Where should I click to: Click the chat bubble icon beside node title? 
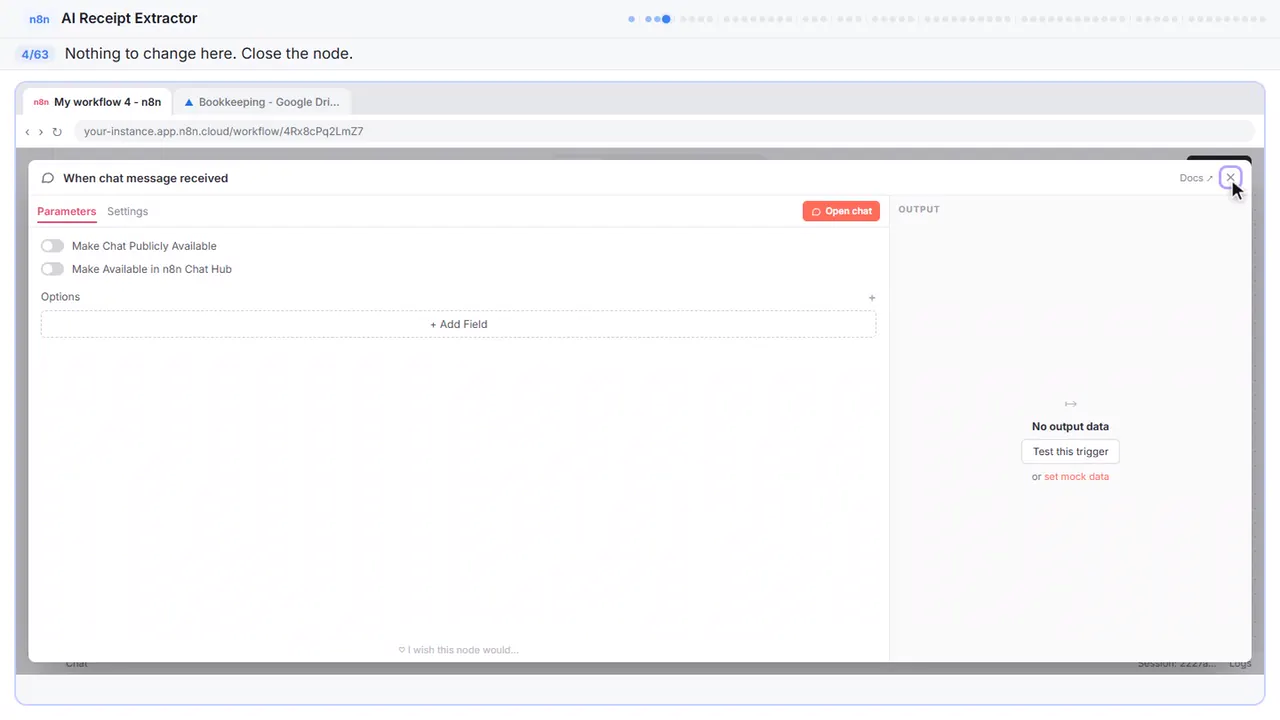click(47, 178)
